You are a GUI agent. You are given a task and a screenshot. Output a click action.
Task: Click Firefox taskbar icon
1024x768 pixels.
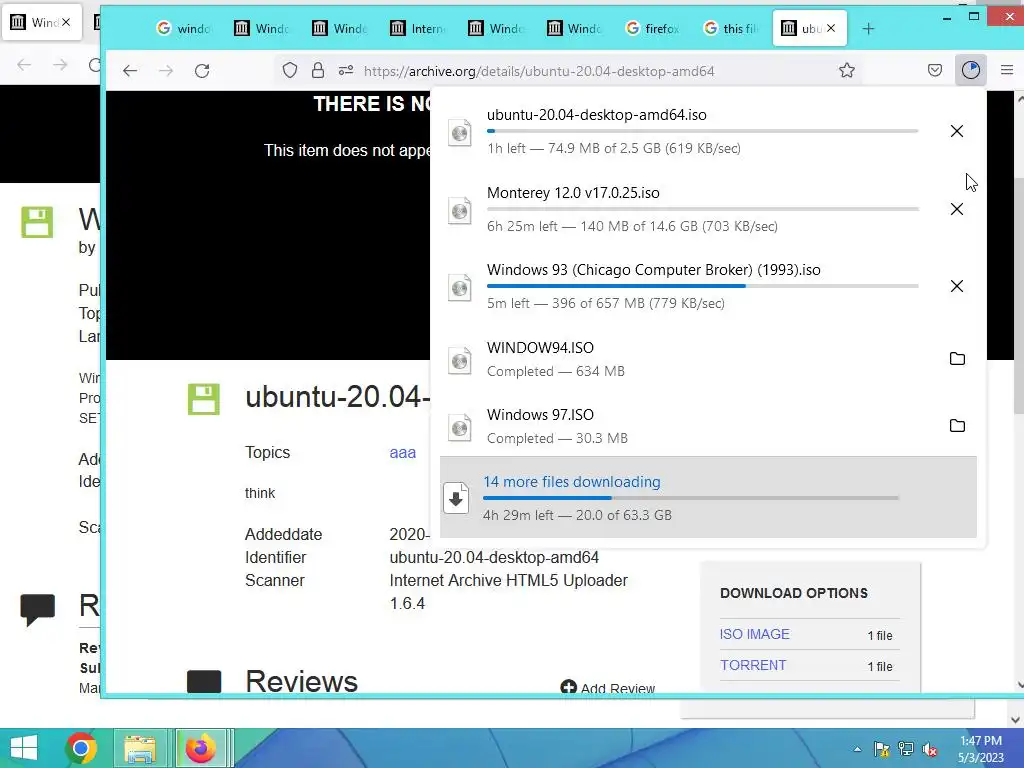click(200, 748)
